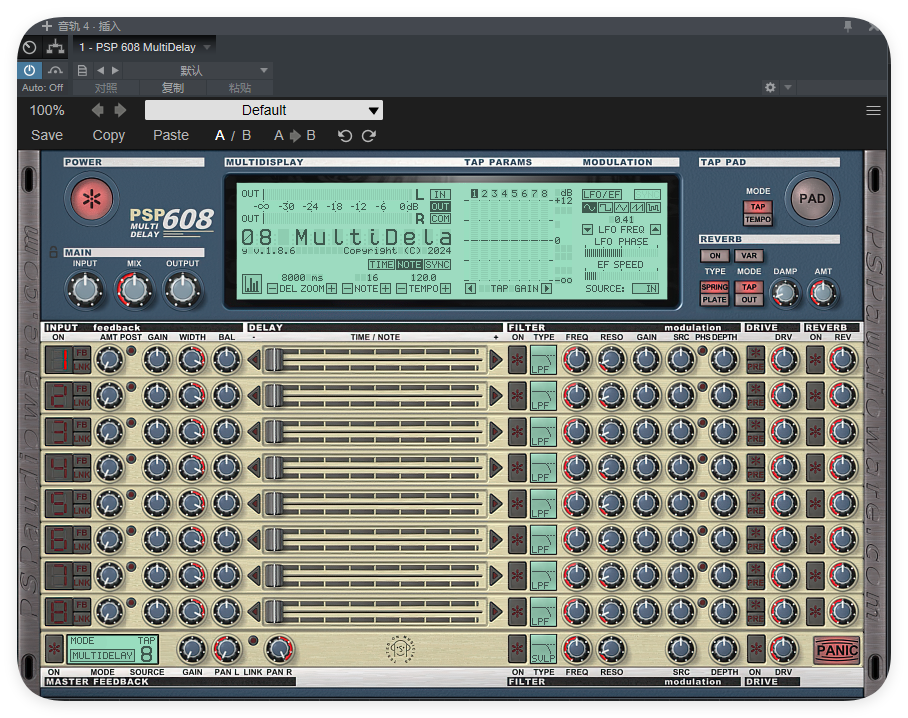The width and height of the screenshot is (908, 718).
Task: Select SYNC mode next to NOTE
Action: [x=437, y=265]
